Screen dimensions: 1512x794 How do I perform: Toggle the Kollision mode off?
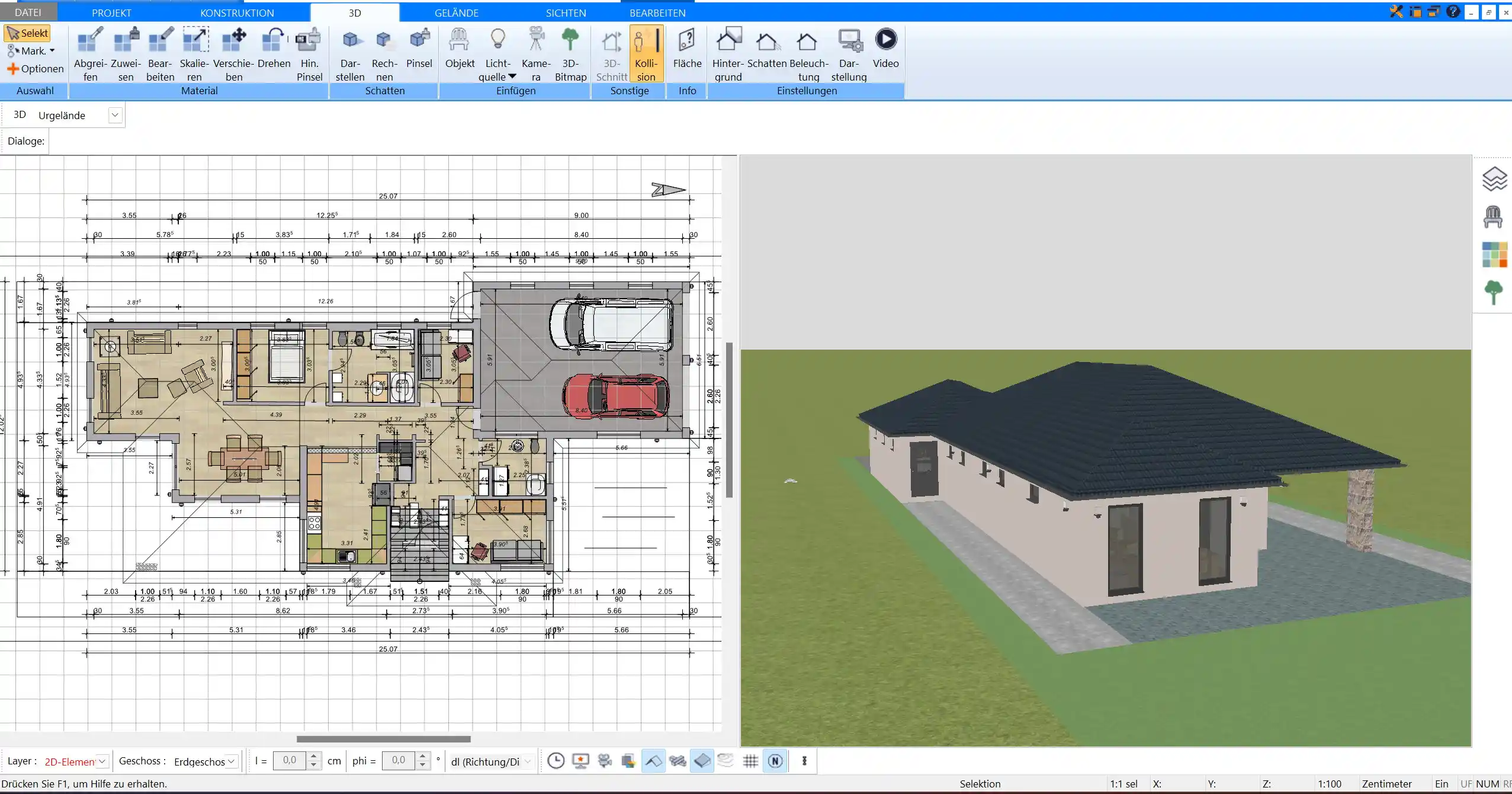[646, 55]
